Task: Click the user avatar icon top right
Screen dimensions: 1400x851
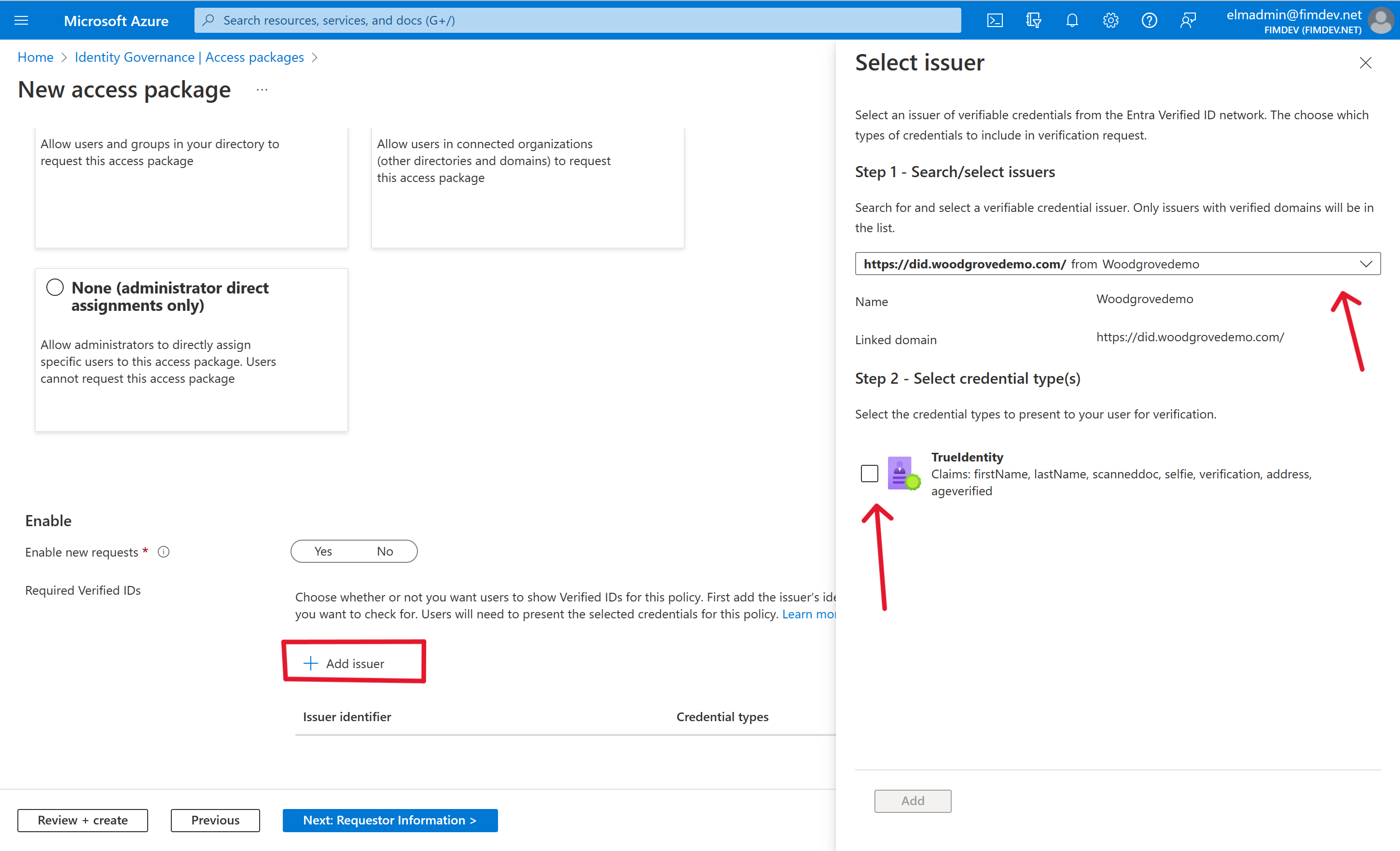Action: [1383, 20]
